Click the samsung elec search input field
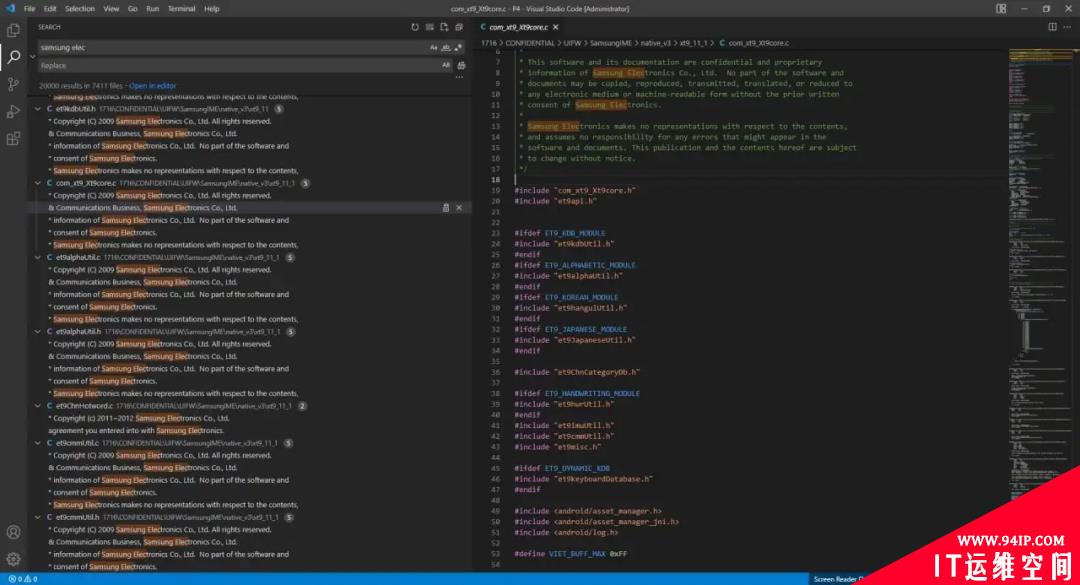Screen dimensions: 1080x585 click(x=232, y=48)
